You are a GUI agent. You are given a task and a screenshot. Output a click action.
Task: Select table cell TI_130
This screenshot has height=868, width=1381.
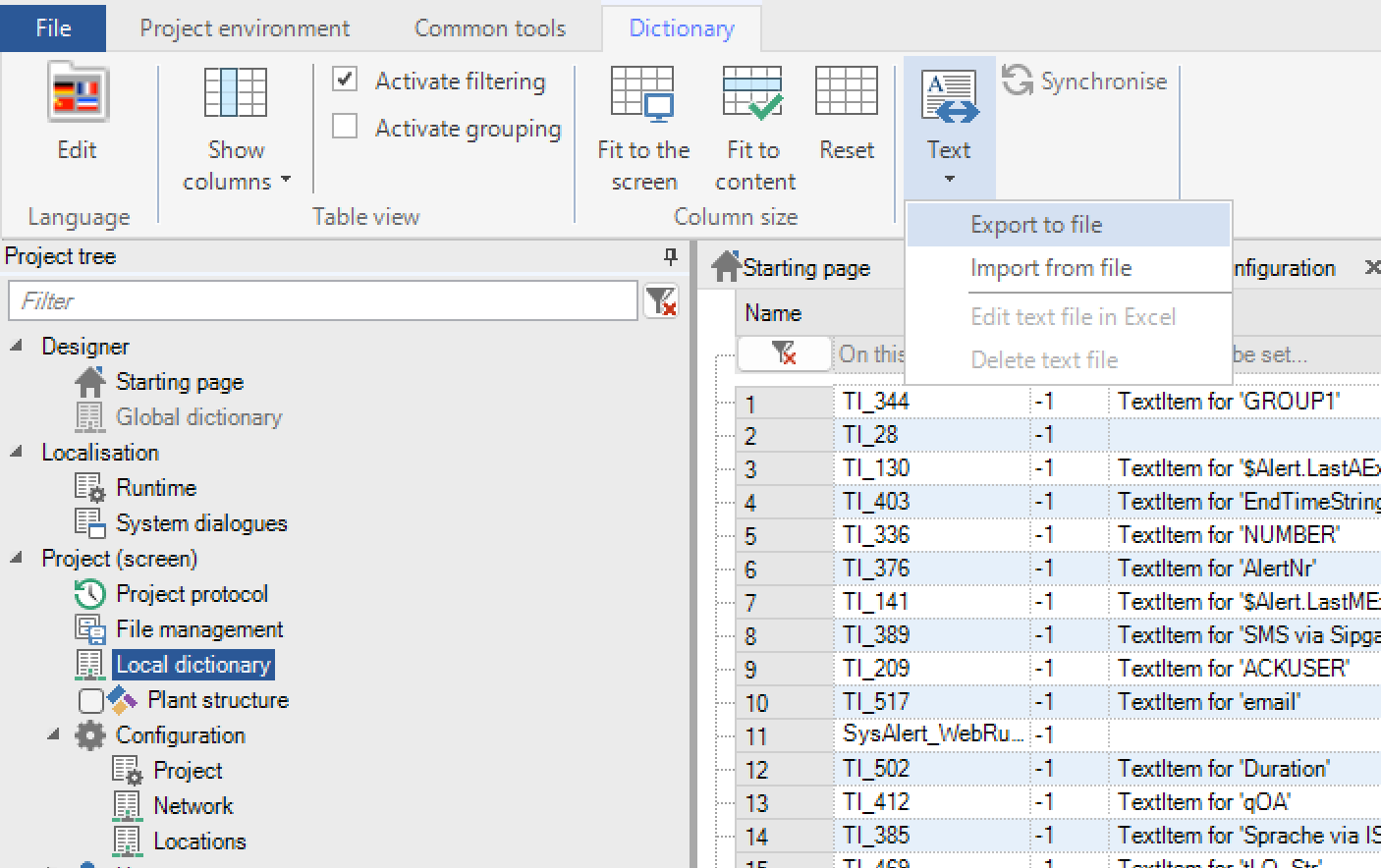coord(932,468)
